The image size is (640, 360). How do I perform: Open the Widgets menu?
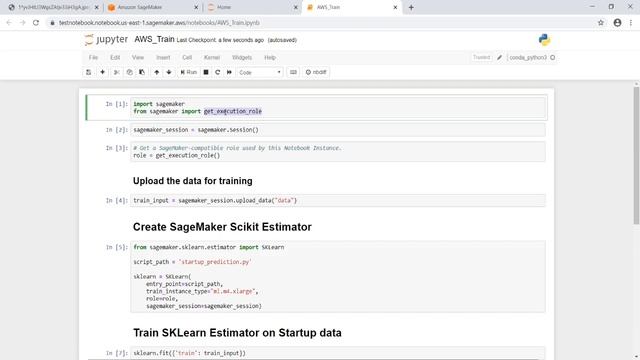[x=242, y=58]
